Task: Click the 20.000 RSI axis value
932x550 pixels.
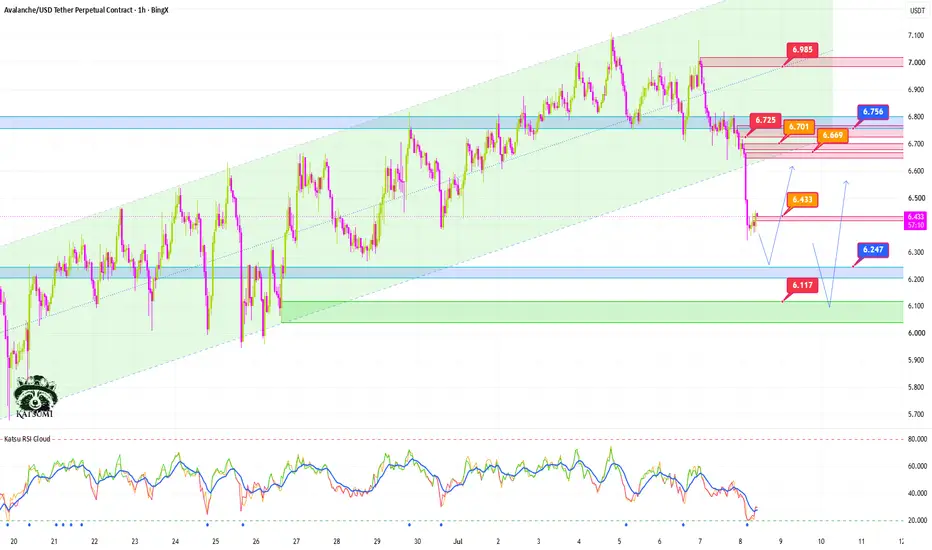Action: (917, 520)
